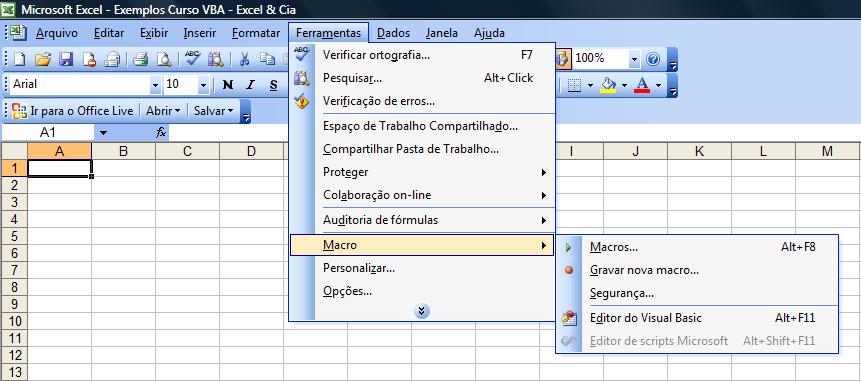861x381 pixels.
Task: Open the Formatar menu
Action: 255,33
